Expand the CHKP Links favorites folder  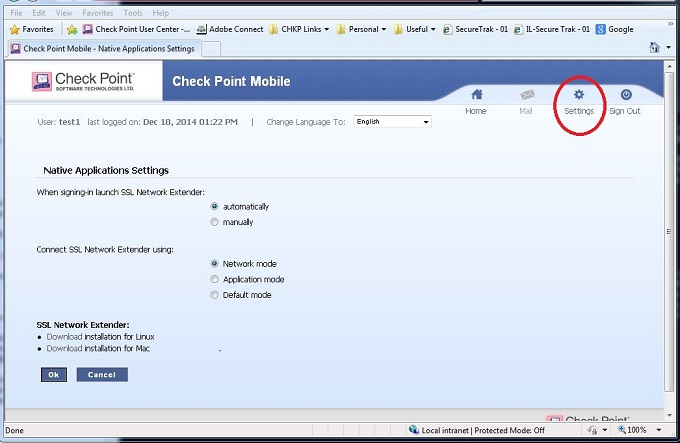coord(299,29)
